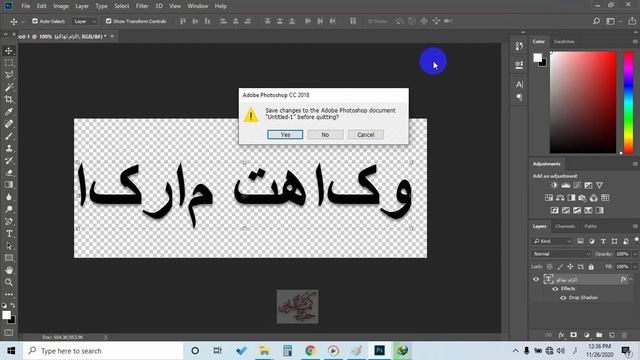This screenshot has width=640, height=360.
Task: Click the search magnifier in options bar
Action: coord(596,21)
